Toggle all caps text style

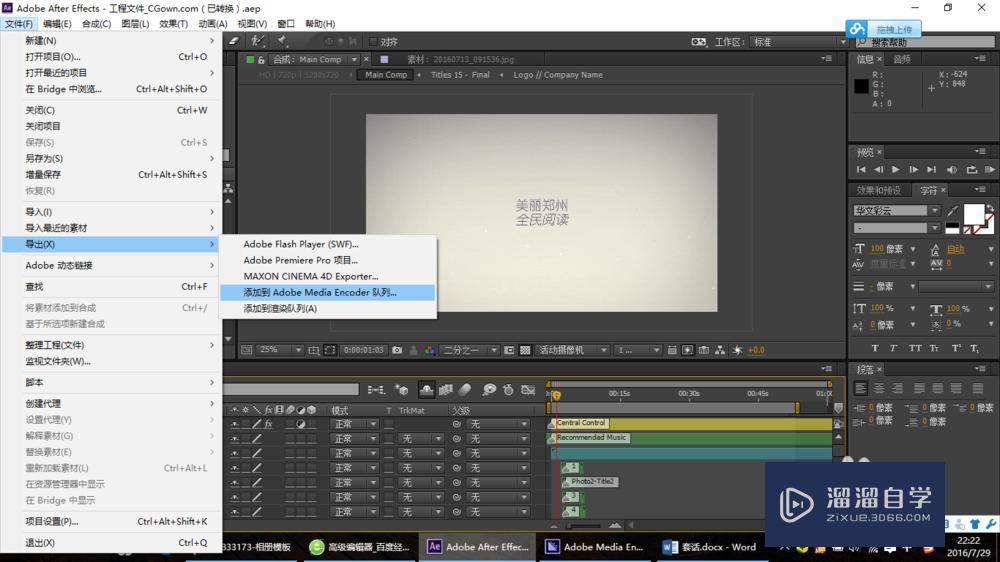coord(915,348)
